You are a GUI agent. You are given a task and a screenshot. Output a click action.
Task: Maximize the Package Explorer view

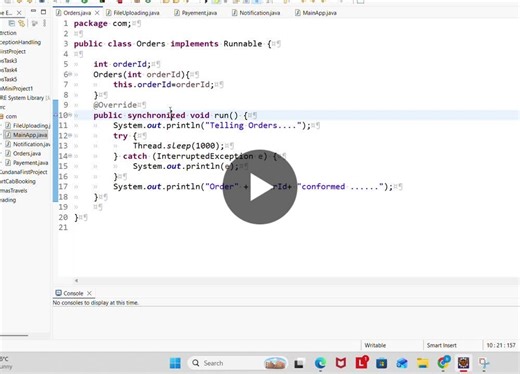pos(43,12)
